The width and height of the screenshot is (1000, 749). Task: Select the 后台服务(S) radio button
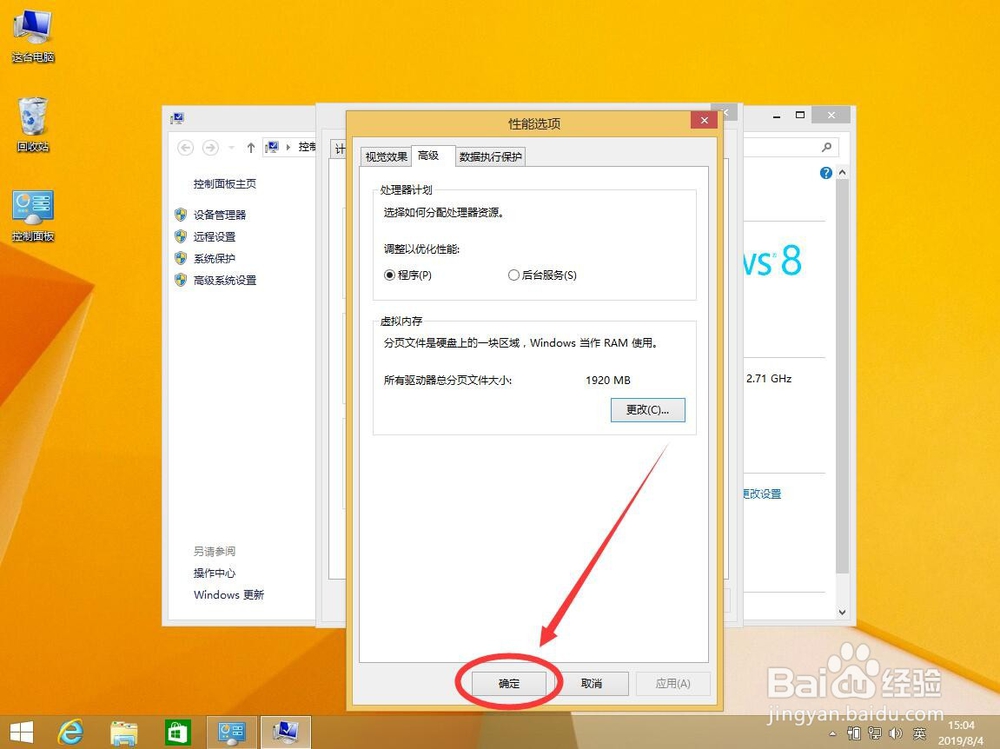tap(513, 274)
